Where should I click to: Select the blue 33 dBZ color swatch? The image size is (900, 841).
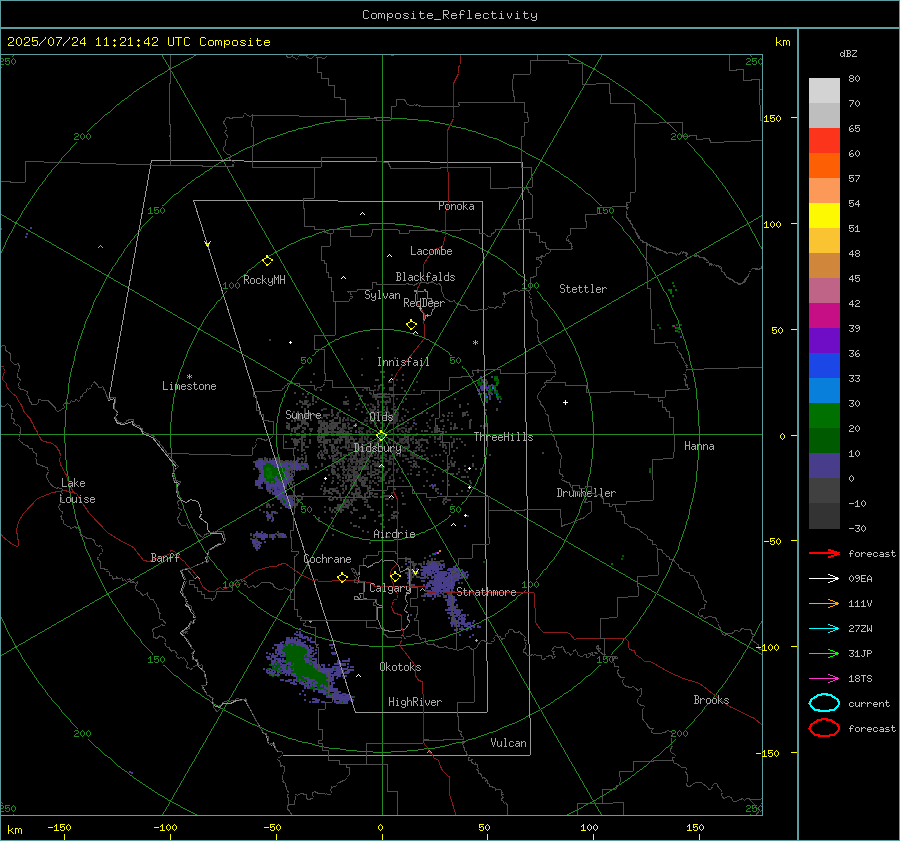click(x=824, y=366)
